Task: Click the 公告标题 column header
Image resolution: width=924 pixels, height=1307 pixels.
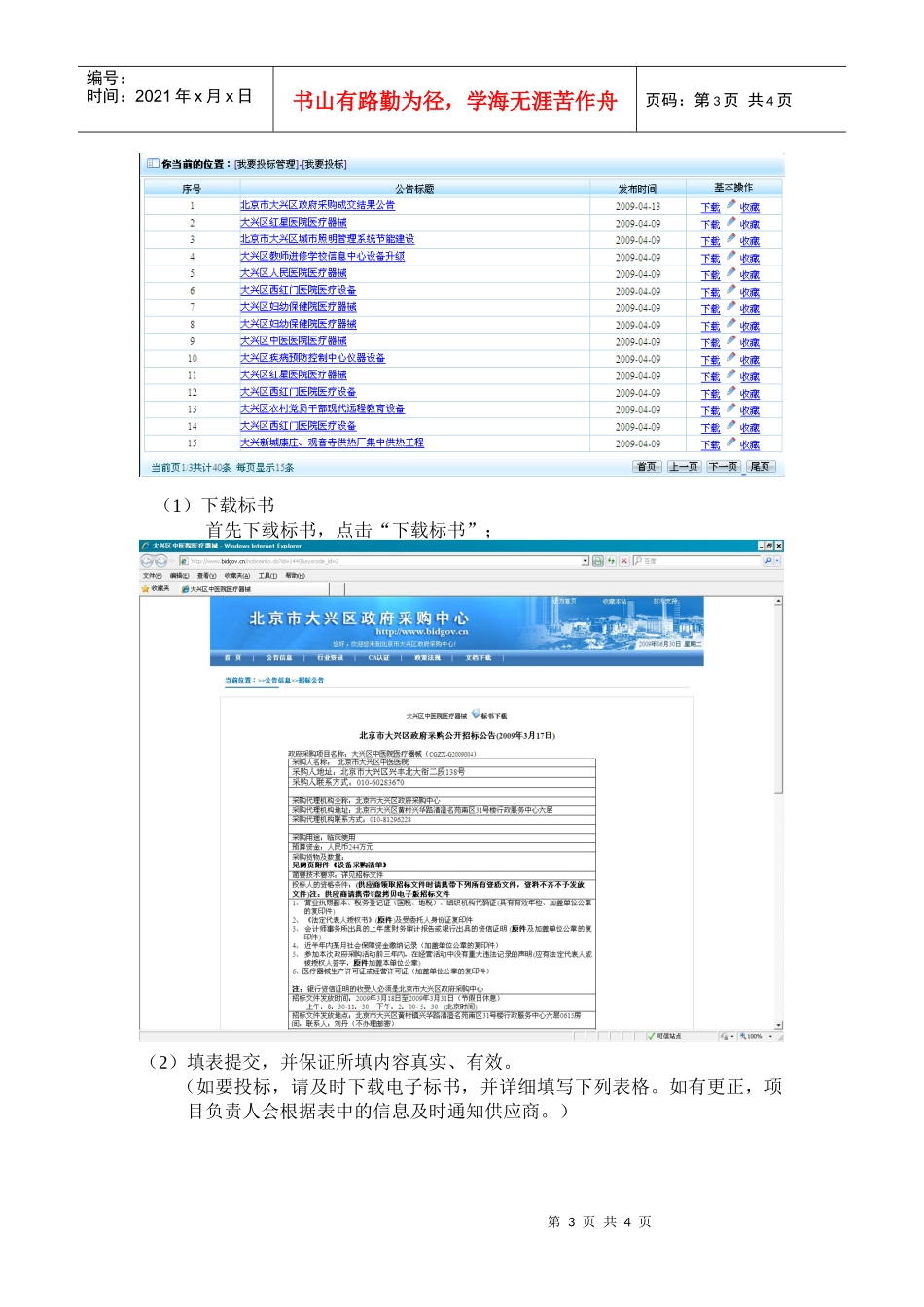Action: click(414, 188)
